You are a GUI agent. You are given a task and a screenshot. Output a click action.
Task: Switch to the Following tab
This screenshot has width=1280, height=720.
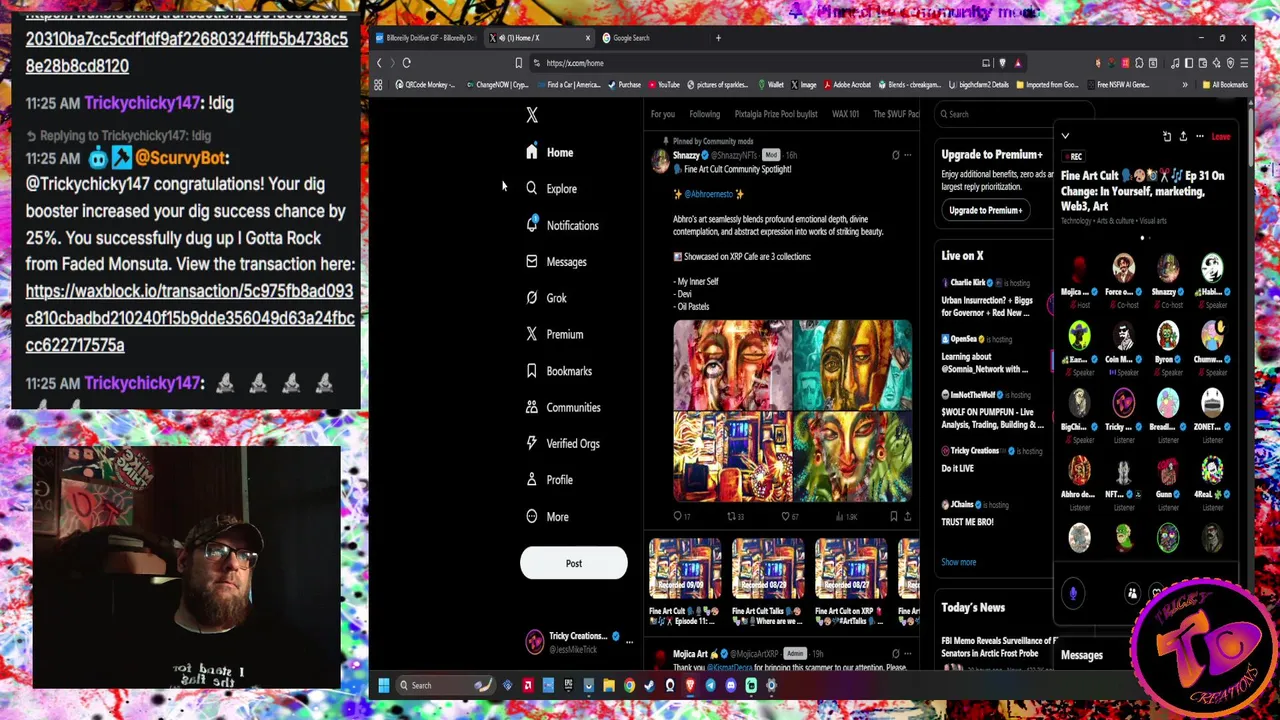[x=704, y=114]
